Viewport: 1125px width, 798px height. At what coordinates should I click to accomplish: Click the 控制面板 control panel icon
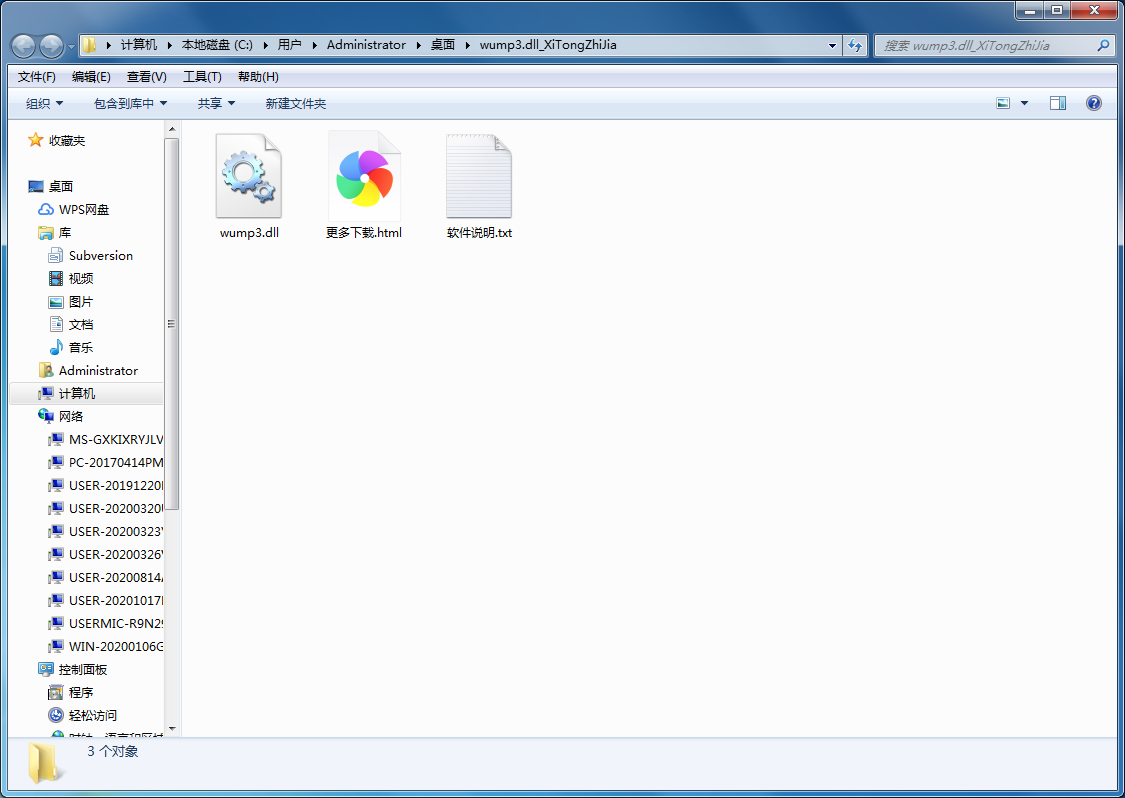click(46, 669)
